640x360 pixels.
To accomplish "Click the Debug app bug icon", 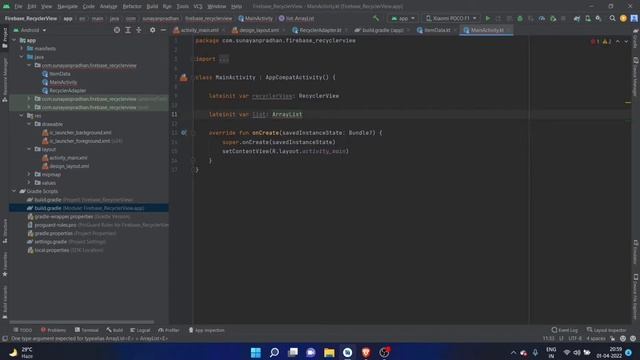I will 520,18.
